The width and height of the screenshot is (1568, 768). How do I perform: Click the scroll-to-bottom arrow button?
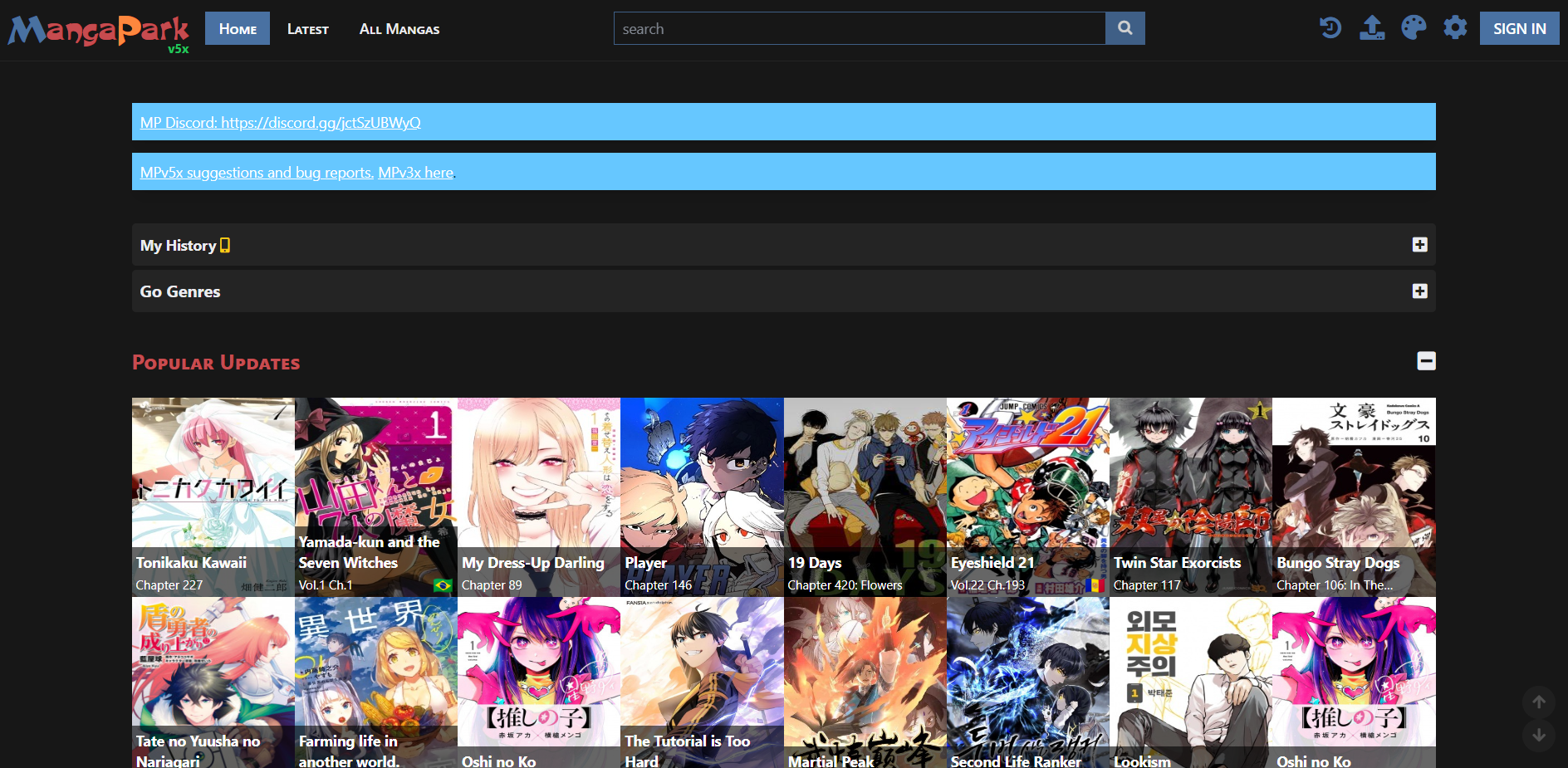coord(1539,735)
